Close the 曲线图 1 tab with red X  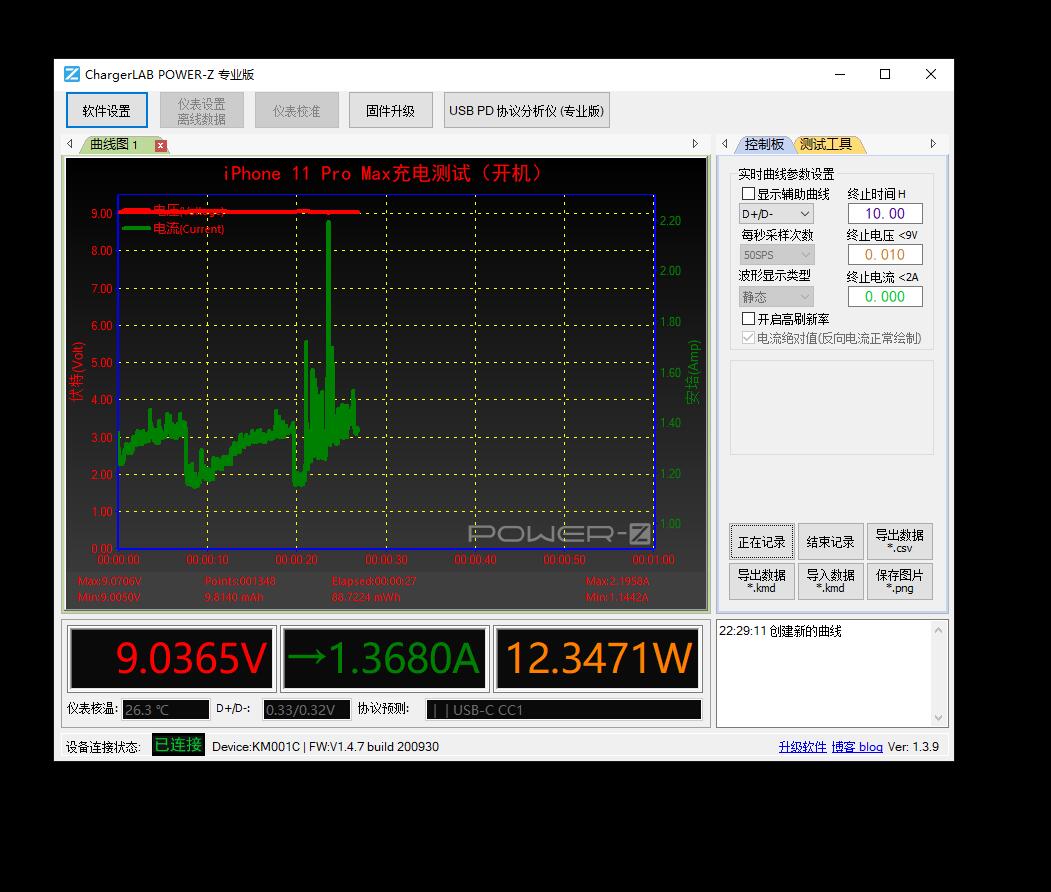pyautogui.click(x=160, y=146)
